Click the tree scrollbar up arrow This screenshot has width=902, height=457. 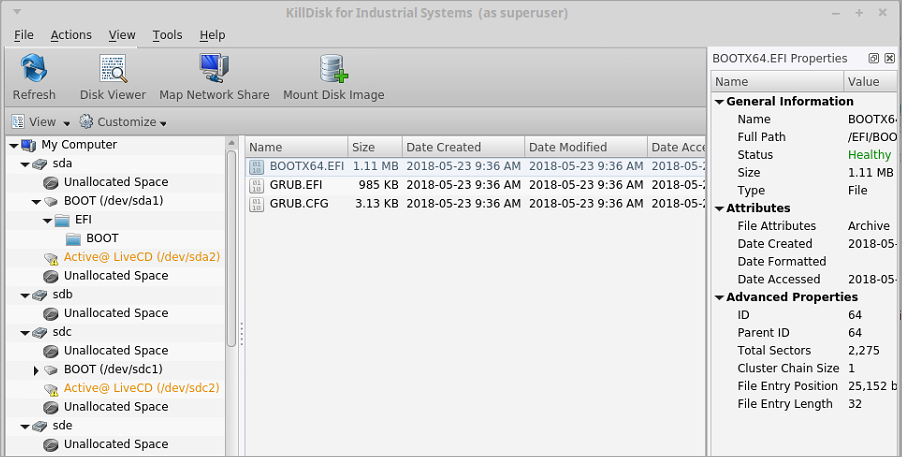point(231,142)
